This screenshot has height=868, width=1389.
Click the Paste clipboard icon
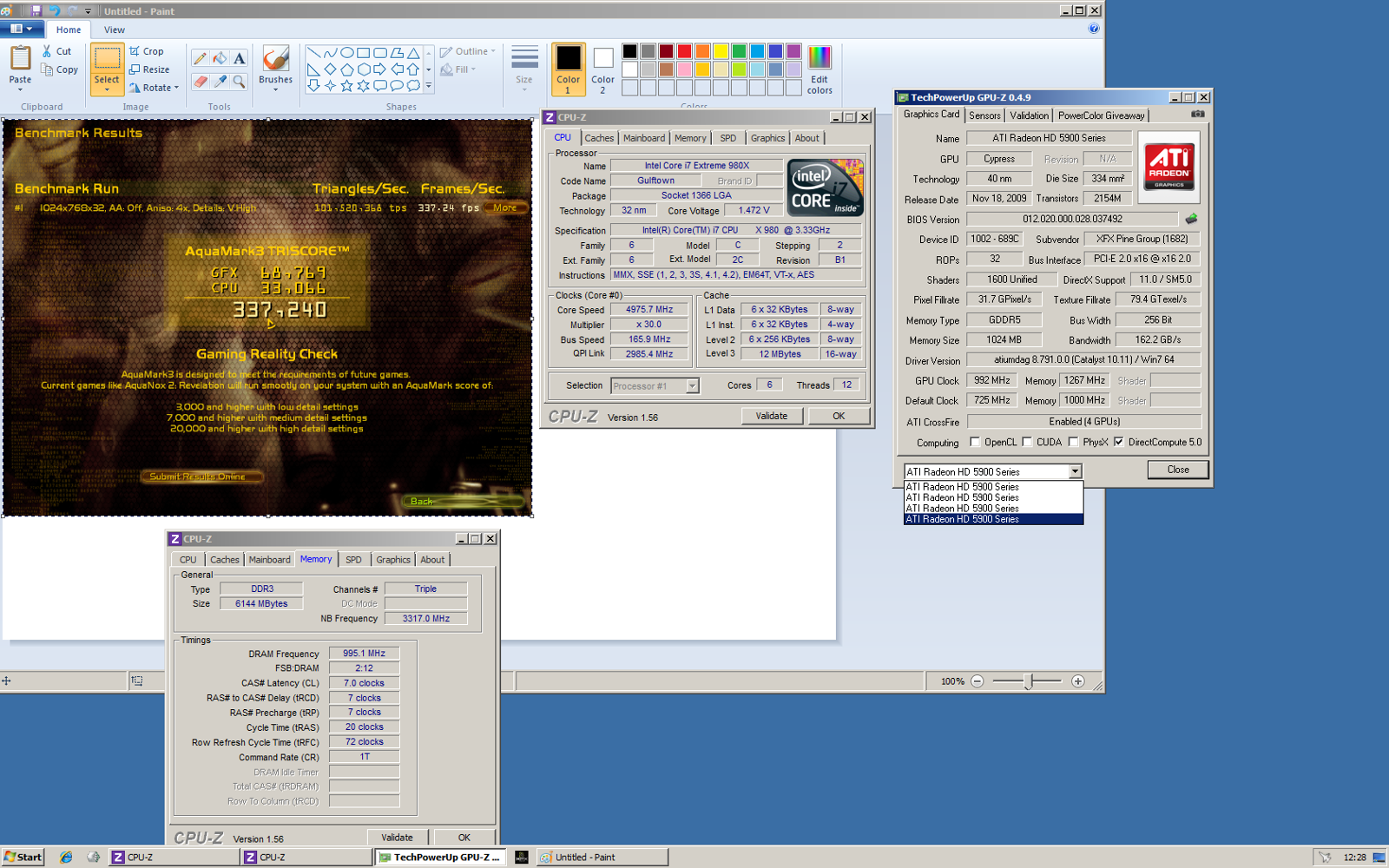point(20,58)
